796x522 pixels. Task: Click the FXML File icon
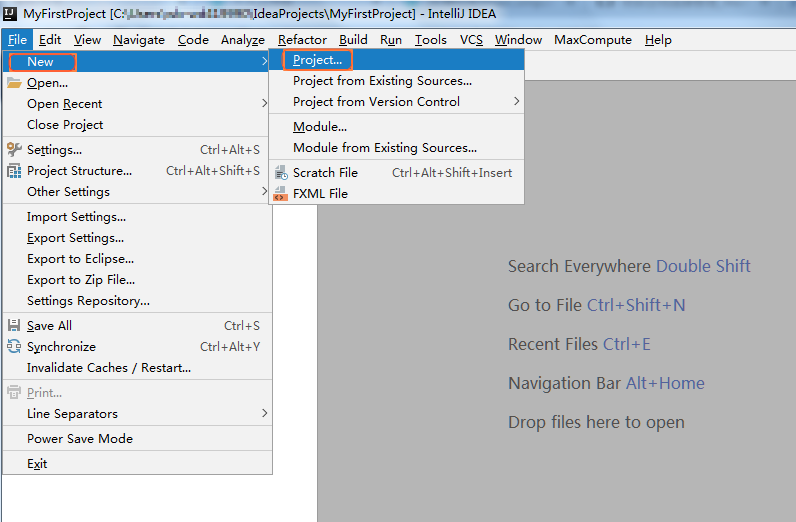click(x=279, y=194)
